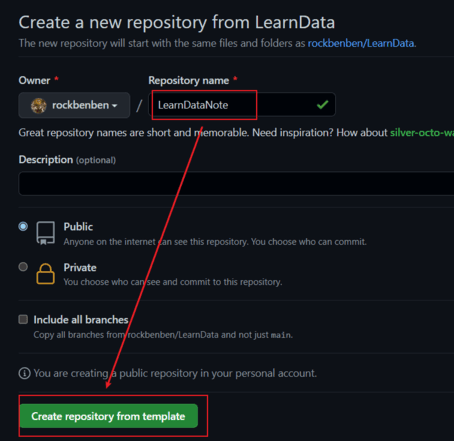Open the Owner dropdown showing rockbenben

pyautogui.click(x=74, y=105)
